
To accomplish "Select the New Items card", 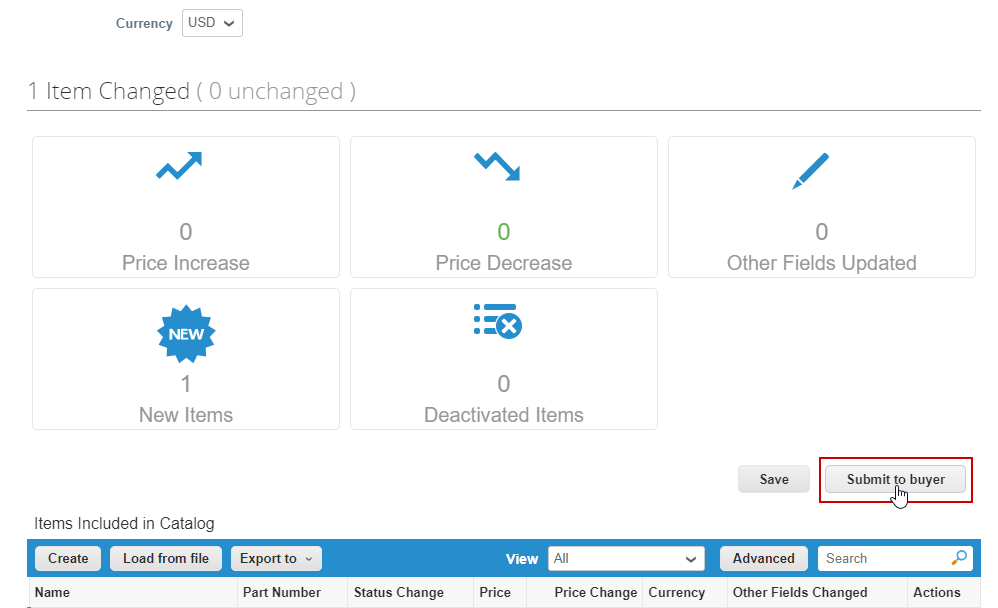I will click(x=186, y=359).
